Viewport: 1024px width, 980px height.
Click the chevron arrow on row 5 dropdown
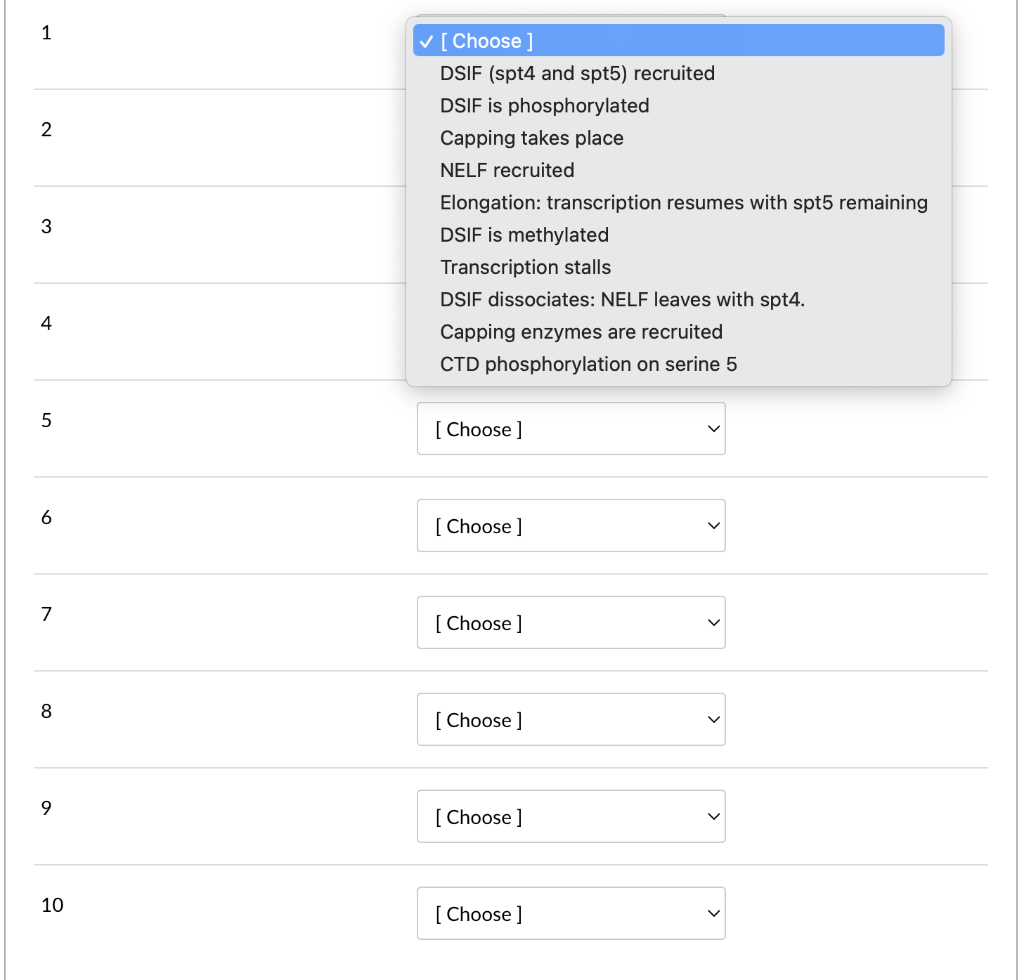click(714, 429)
